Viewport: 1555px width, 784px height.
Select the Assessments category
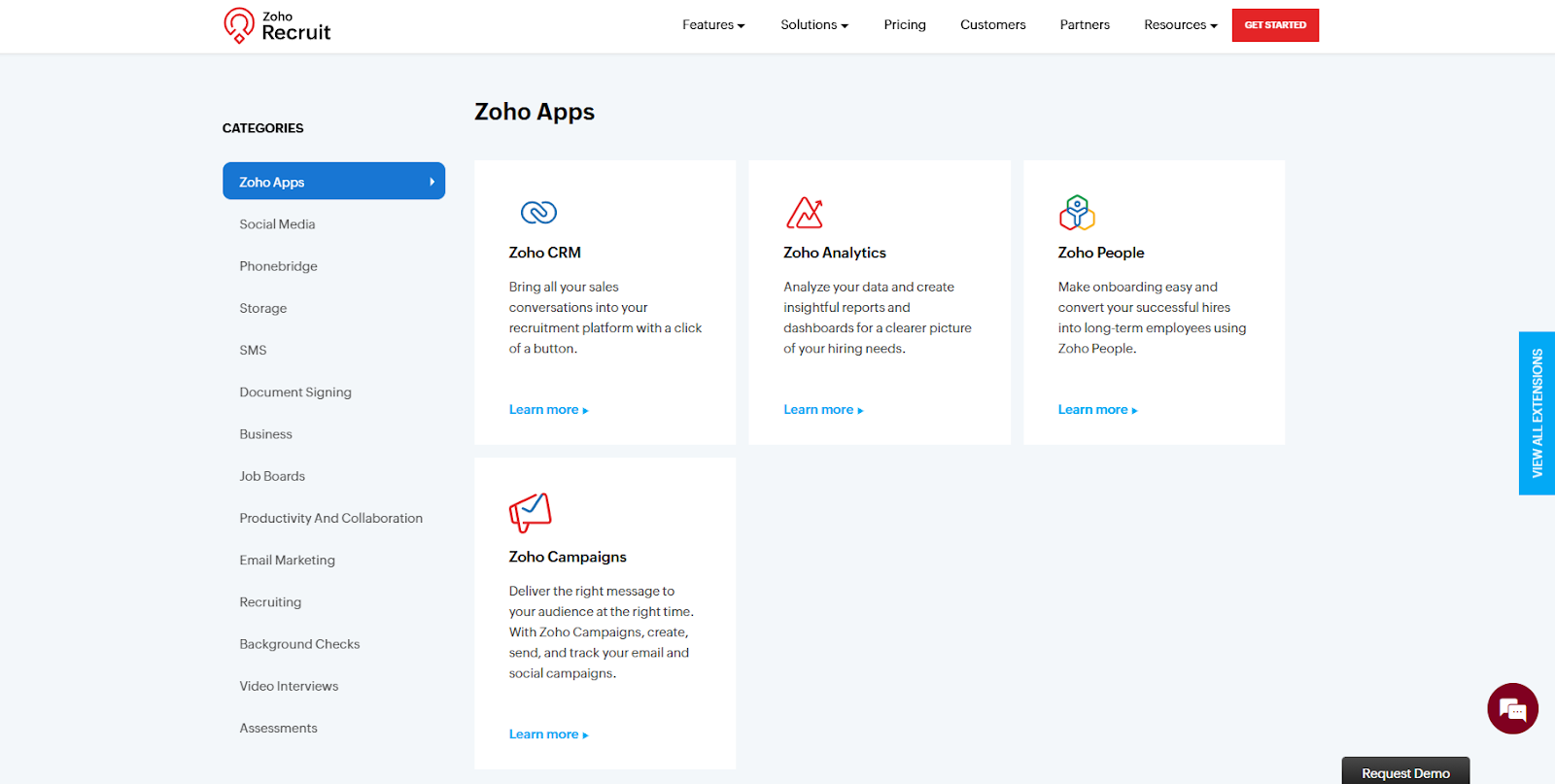click(x=278, y=728)
